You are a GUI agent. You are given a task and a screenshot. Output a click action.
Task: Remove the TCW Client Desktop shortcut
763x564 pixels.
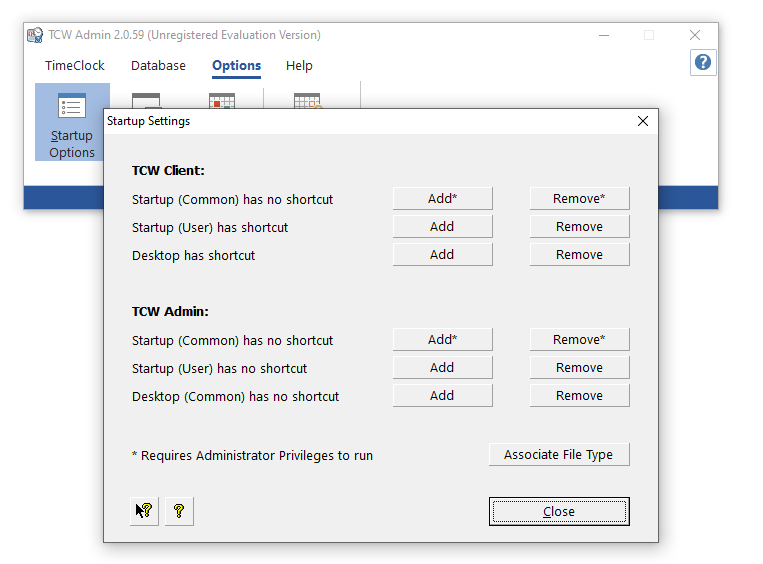click(579, 255)
